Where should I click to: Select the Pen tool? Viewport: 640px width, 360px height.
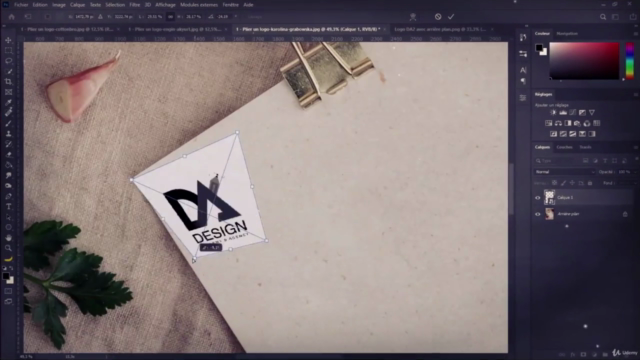point(8,196)
